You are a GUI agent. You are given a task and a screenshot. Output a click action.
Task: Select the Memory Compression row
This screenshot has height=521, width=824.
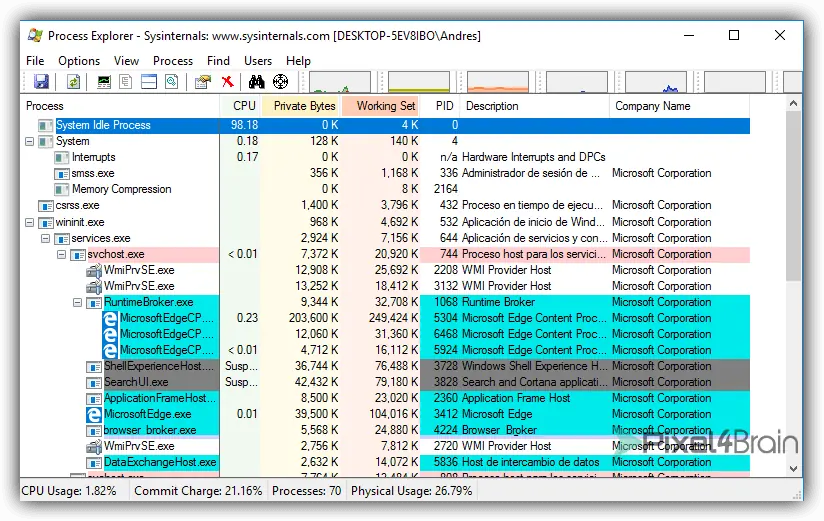[x=385, y=190]
